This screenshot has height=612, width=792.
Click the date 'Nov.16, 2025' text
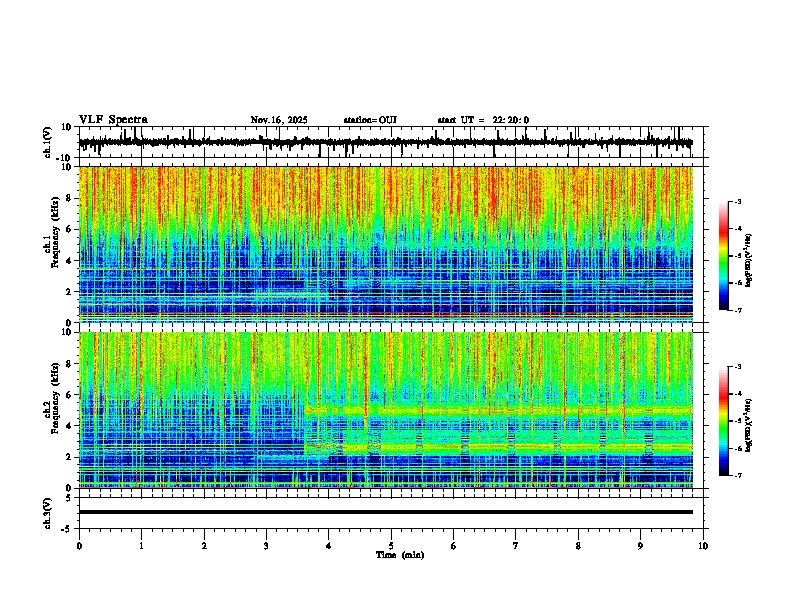click(x=279, y=120)
